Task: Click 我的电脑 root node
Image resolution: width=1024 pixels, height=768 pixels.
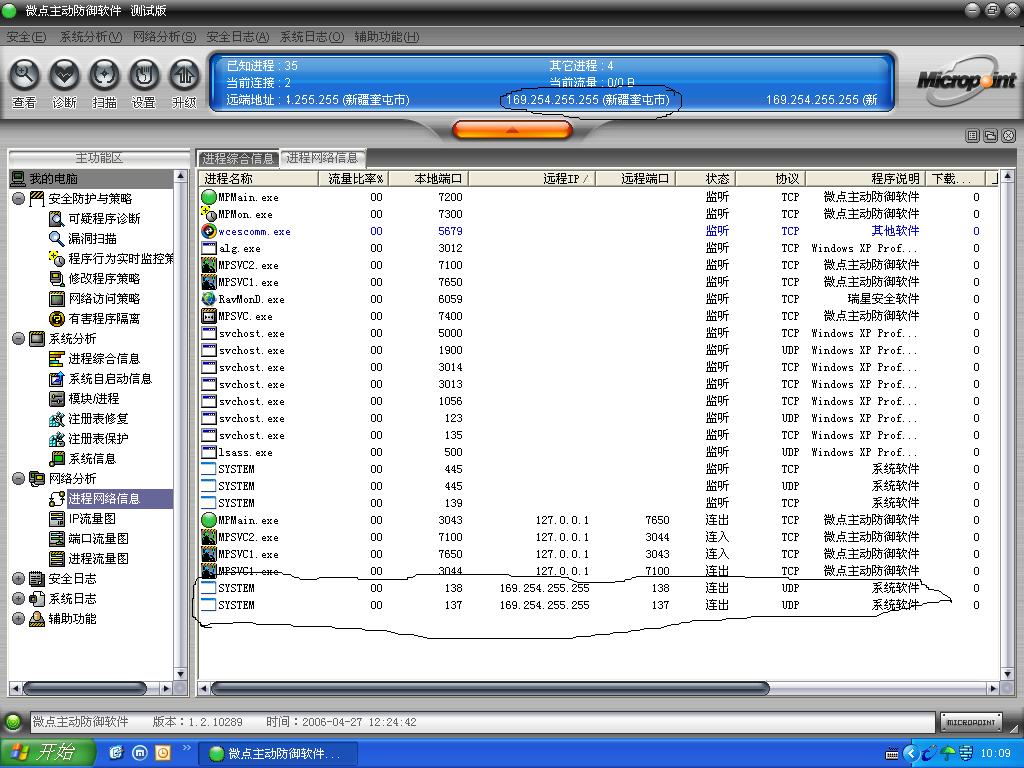Action: pyautogui.click(x=53, y=179)
